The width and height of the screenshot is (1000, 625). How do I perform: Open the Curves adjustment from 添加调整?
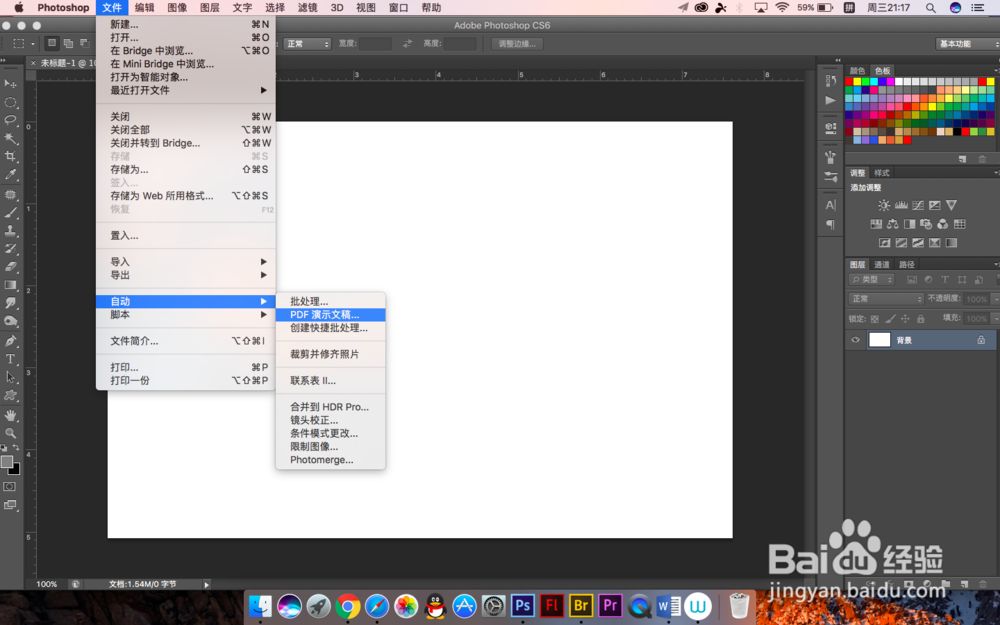point(919,204)
